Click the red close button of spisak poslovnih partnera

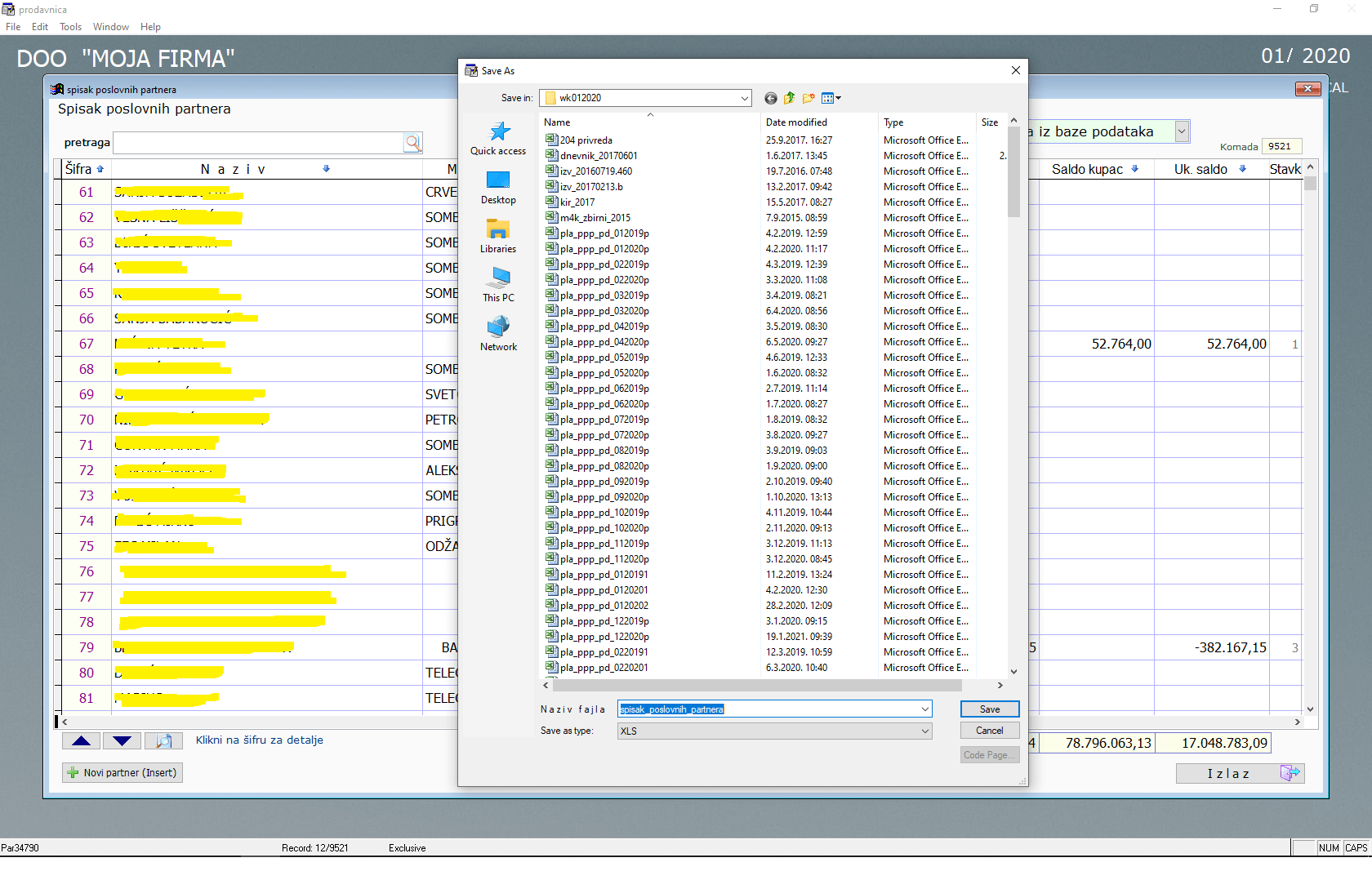coord(1307,88)
